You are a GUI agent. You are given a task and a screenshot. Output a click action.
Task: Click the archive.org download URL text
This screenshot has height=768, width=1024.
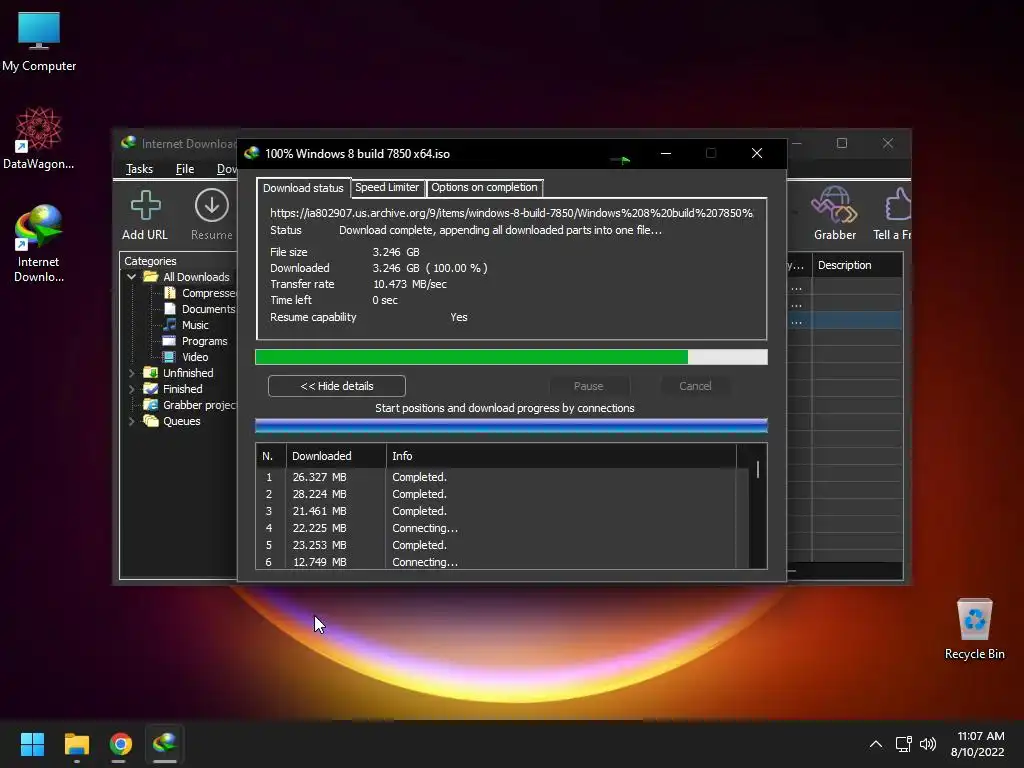tap(511, 213)
